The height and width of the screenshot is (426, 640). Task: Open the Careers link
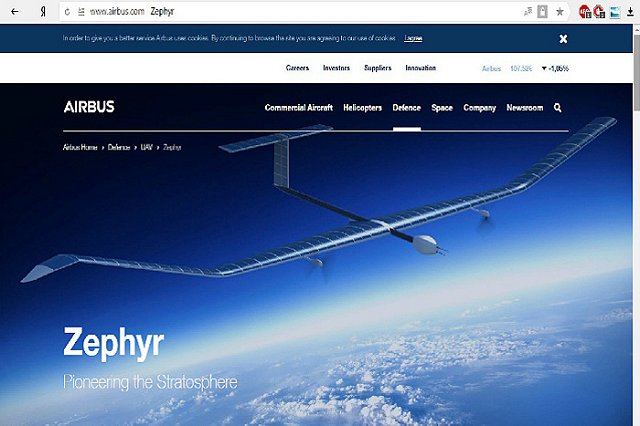tap(297, 68)
